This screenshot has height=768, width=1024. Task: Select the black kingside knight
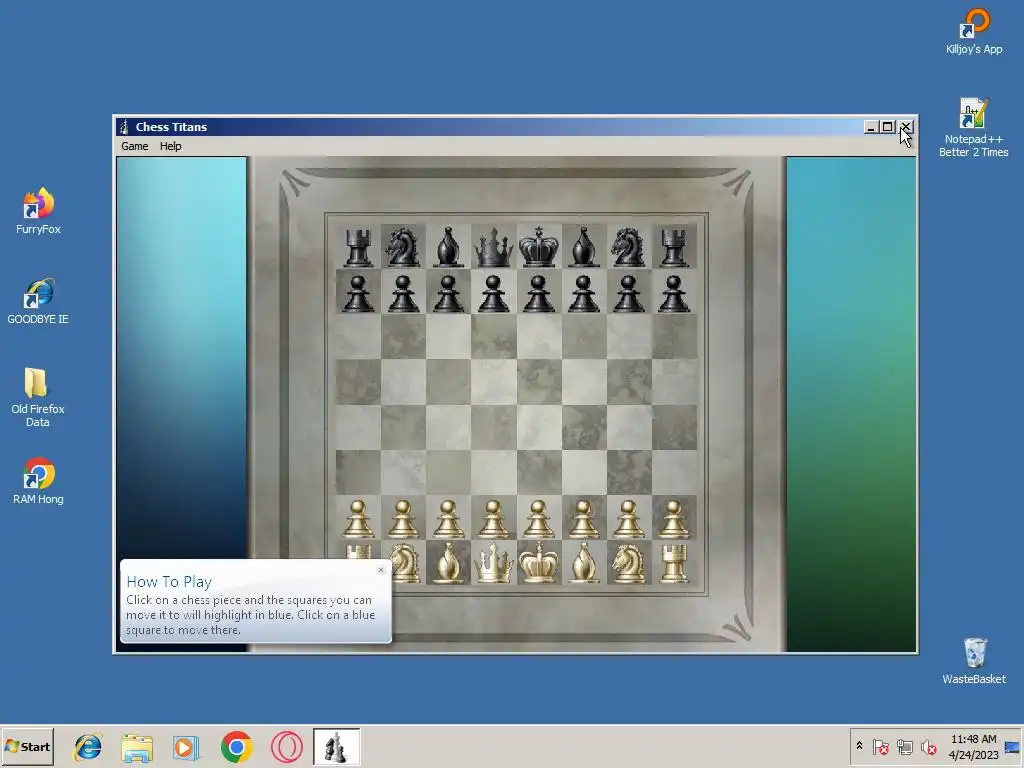pos(628,247)
